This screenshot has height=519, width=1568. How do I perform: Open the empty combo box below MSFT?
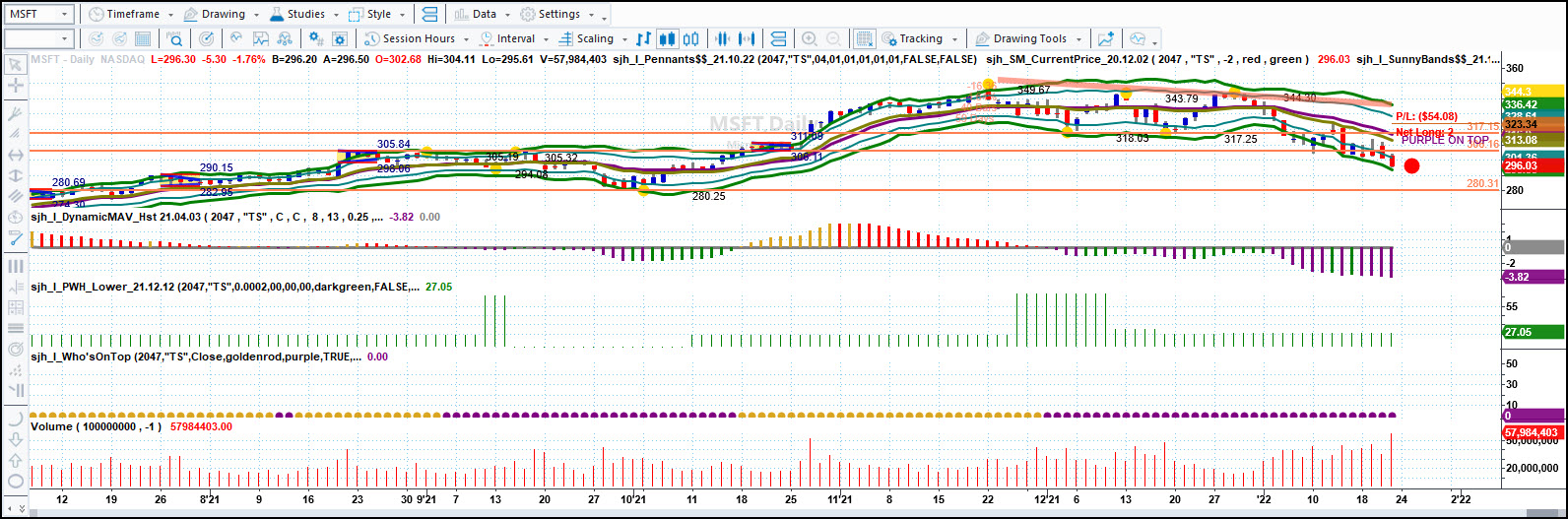coord(39,39)
